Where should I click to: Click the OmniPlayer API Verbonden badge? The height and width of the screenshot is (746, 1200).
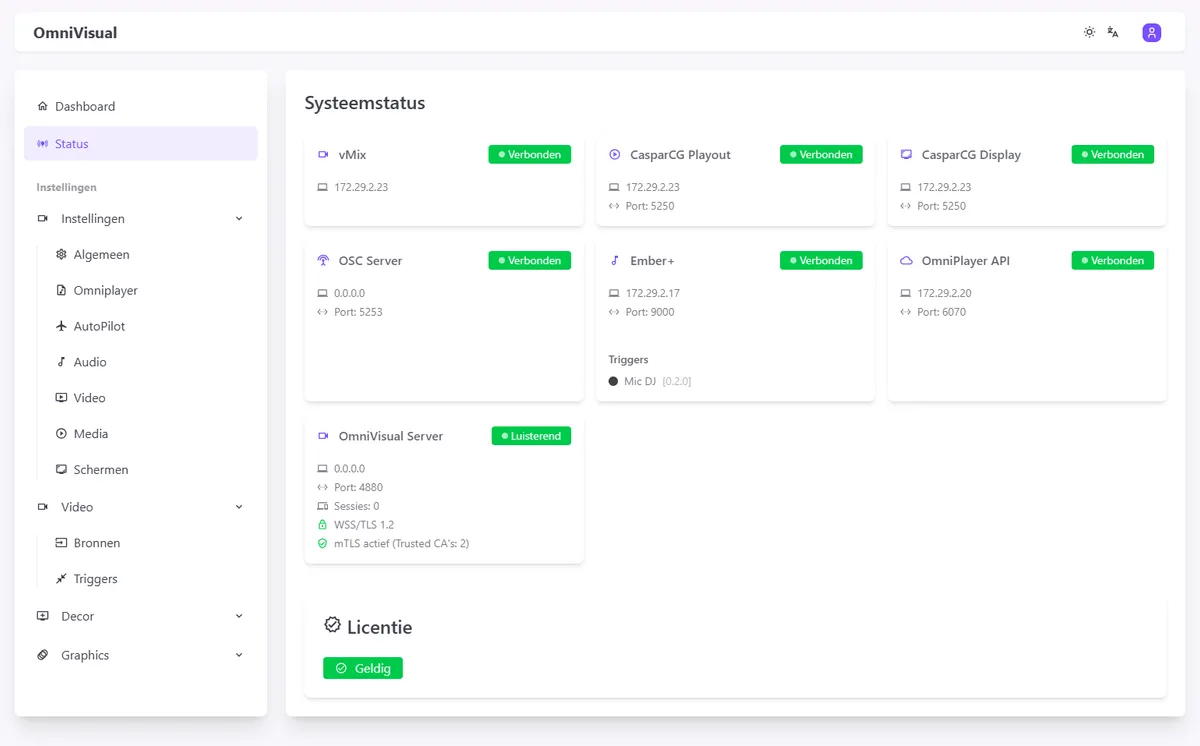click(1113, 261)
